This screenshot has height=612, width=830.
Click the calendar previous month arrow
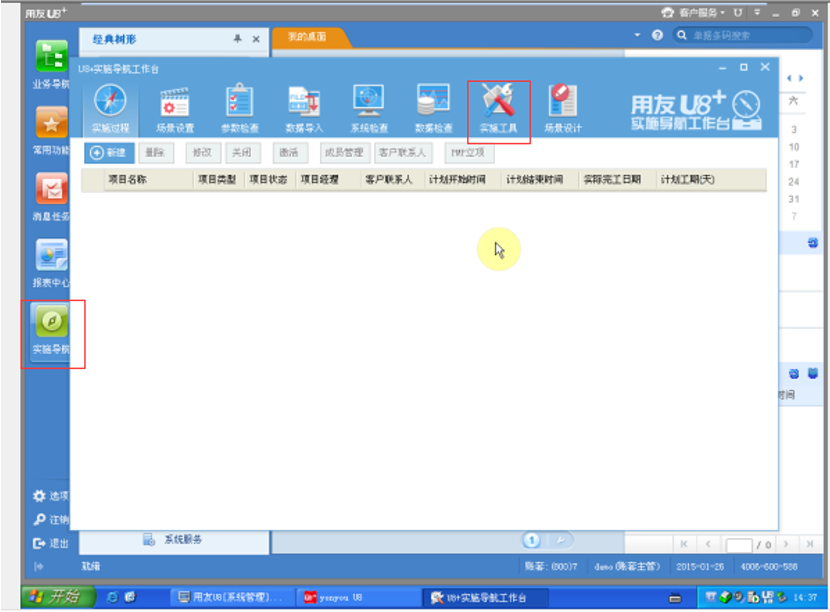coord(789,78)
